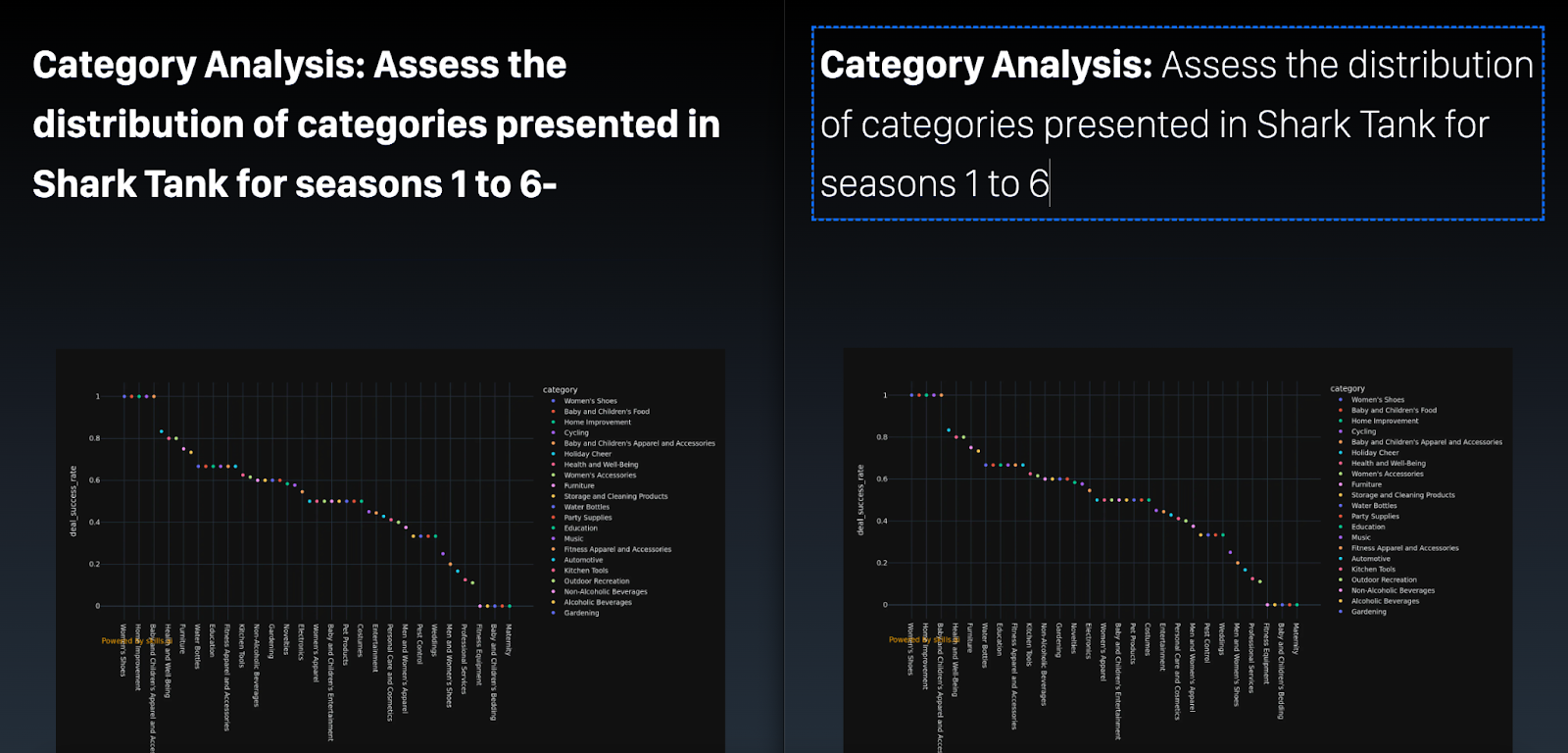Toggle Baby and Children's Food in left legend
1568x753 pixels.
coord(607,412)
